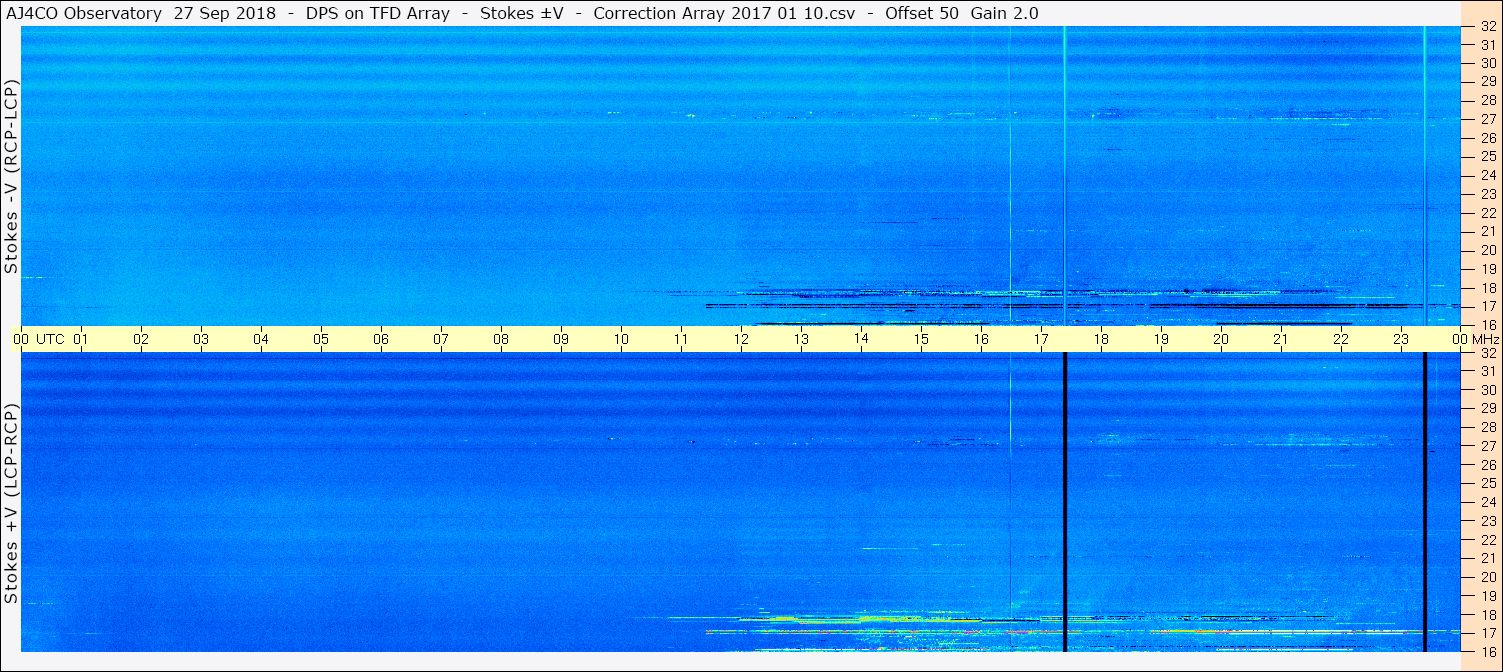Click 22 MHz label on upper Stokes -V scale
Viewport: 1503px width, 672px height.
pos(1487,213)
